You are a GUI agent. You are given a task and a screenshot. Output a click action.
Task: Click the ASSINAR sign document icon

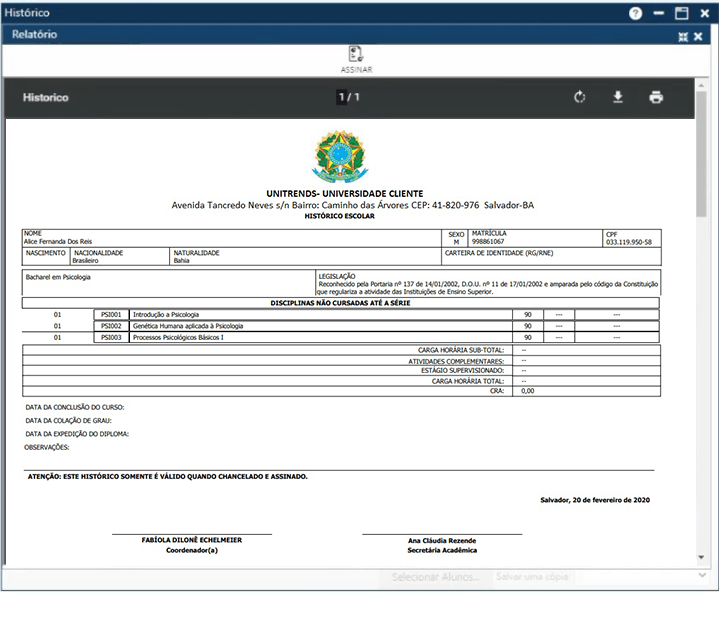click(x=355, y=58)
